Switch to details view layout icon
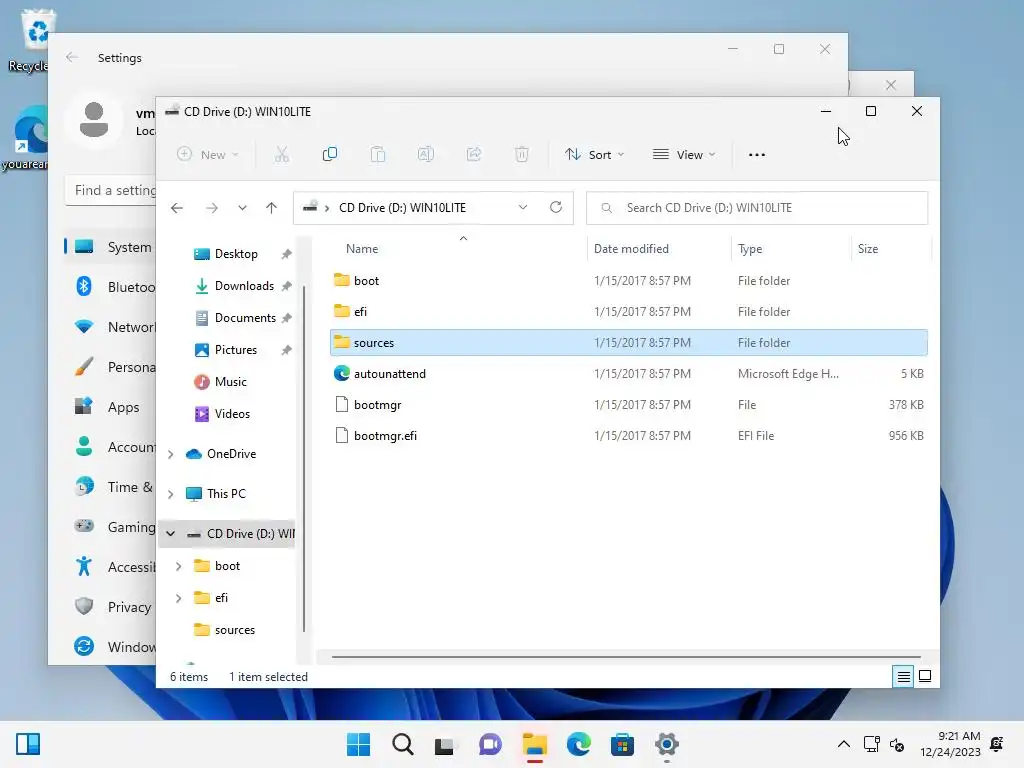This screenshot has height=768, width=1024. tap(903, 677)
